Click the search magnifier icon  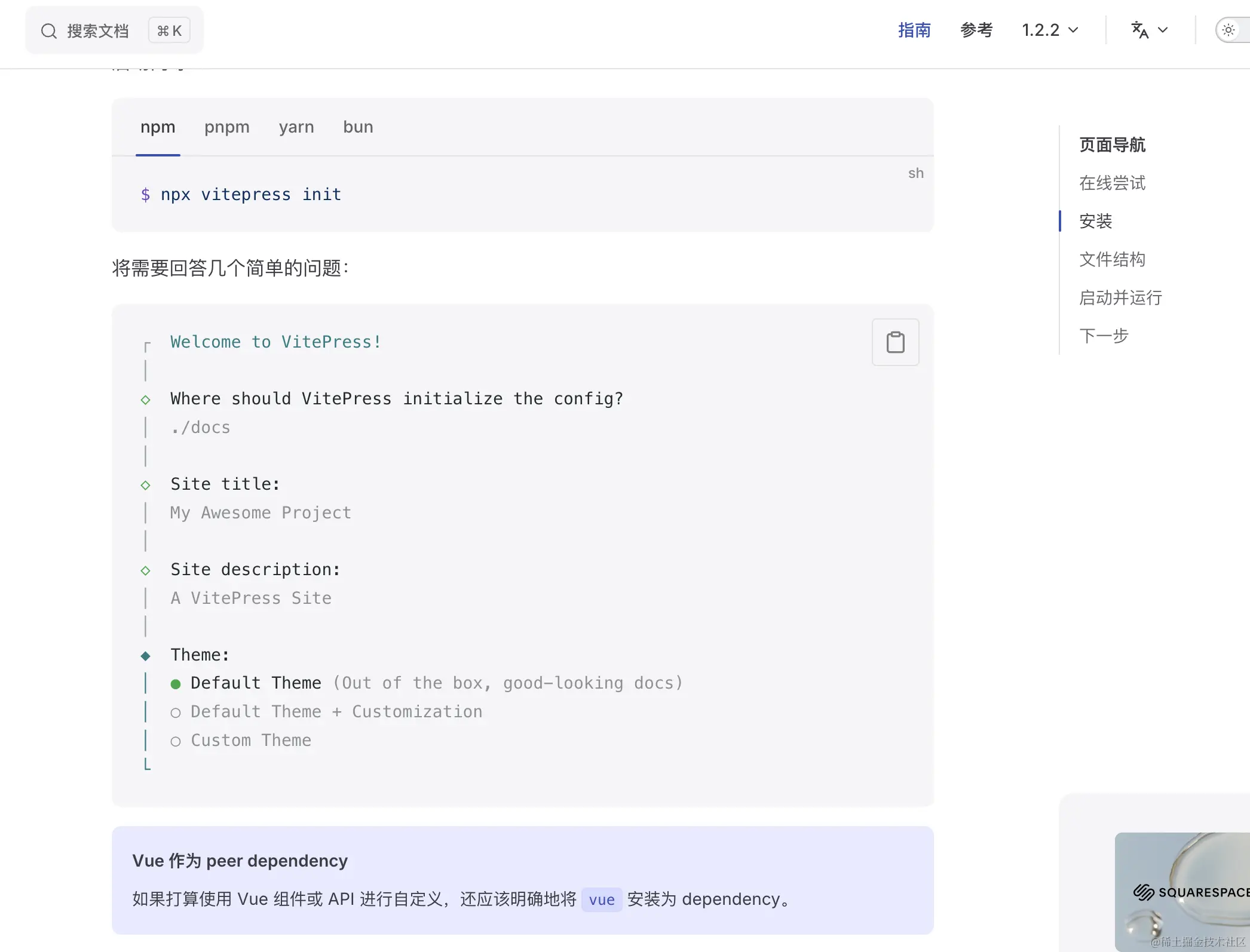[49, 31]
